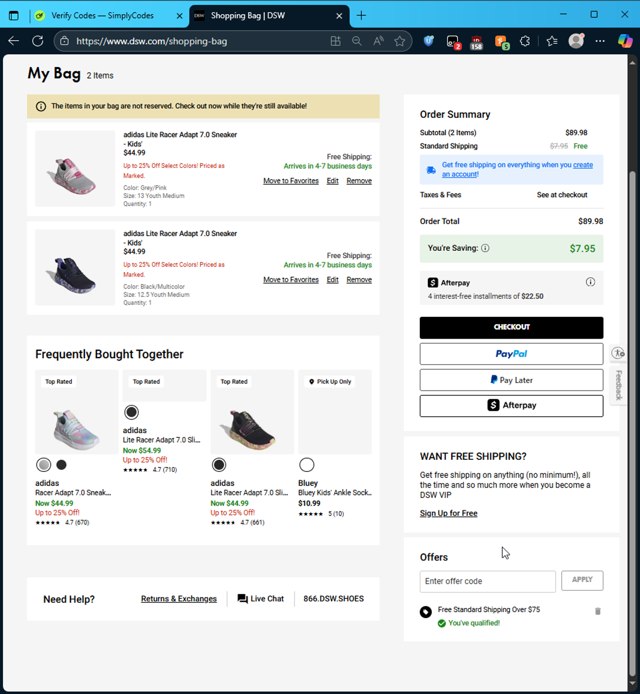The width and height of the screenshot is (640, 694).
Task: Remove the Free Standard Shipping offer trash icon
Action: (x=598, y=611)
